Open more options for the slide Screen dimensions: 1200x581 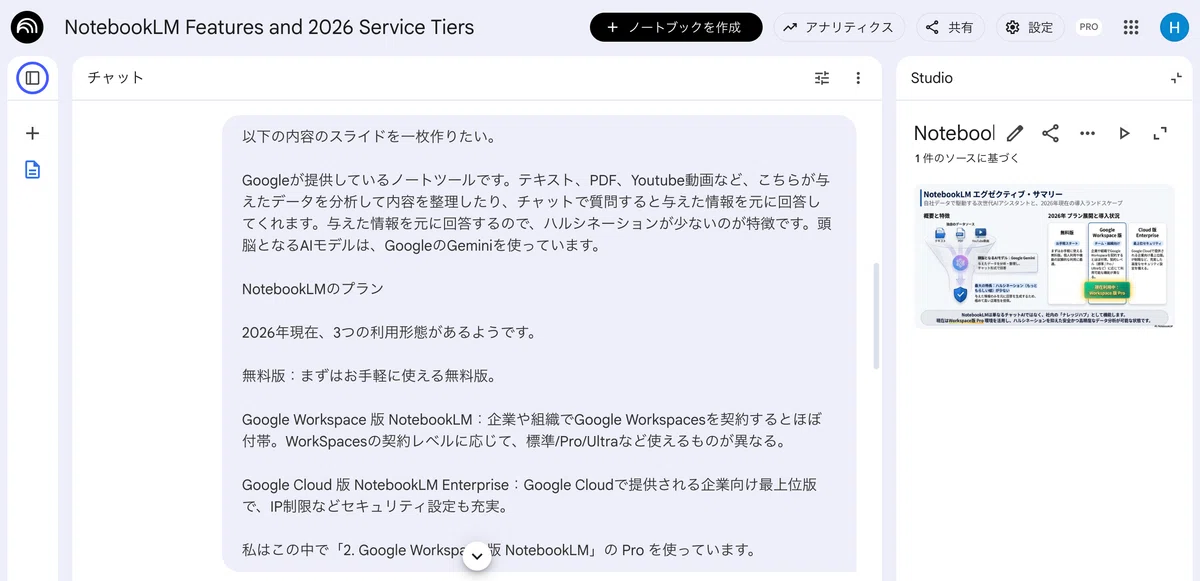pyautogui.click(x=1088, y=133)
